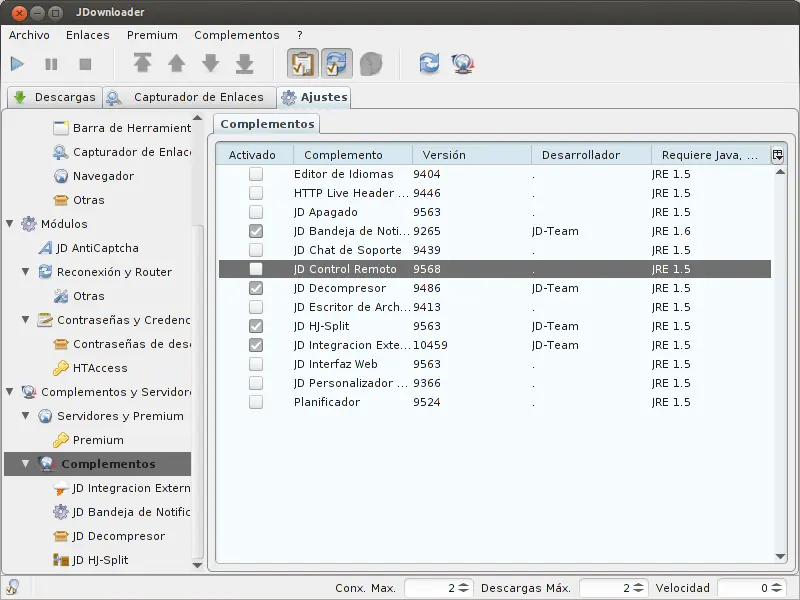Screen dimensions: 800x600
Task: Open the column chooser icon in table header
Action: [778, 155]
